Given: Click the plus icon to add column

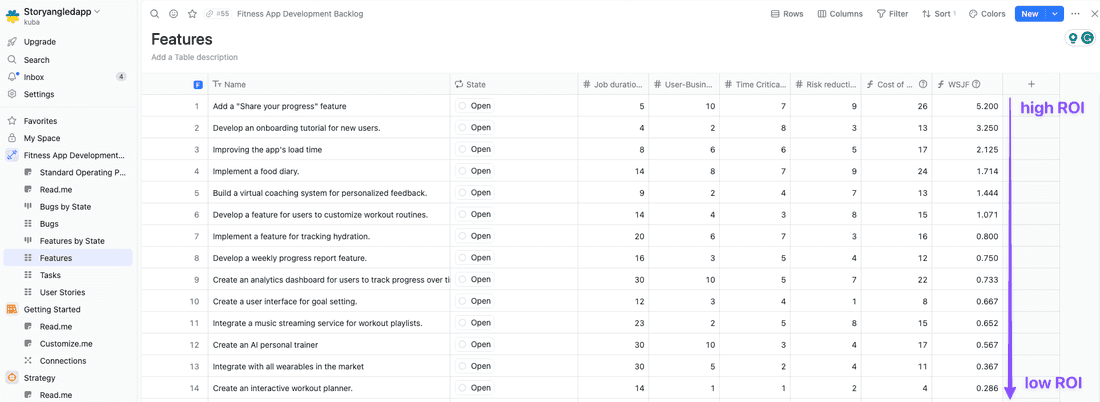Looking at the screenshot, I should coord(1031,84).
